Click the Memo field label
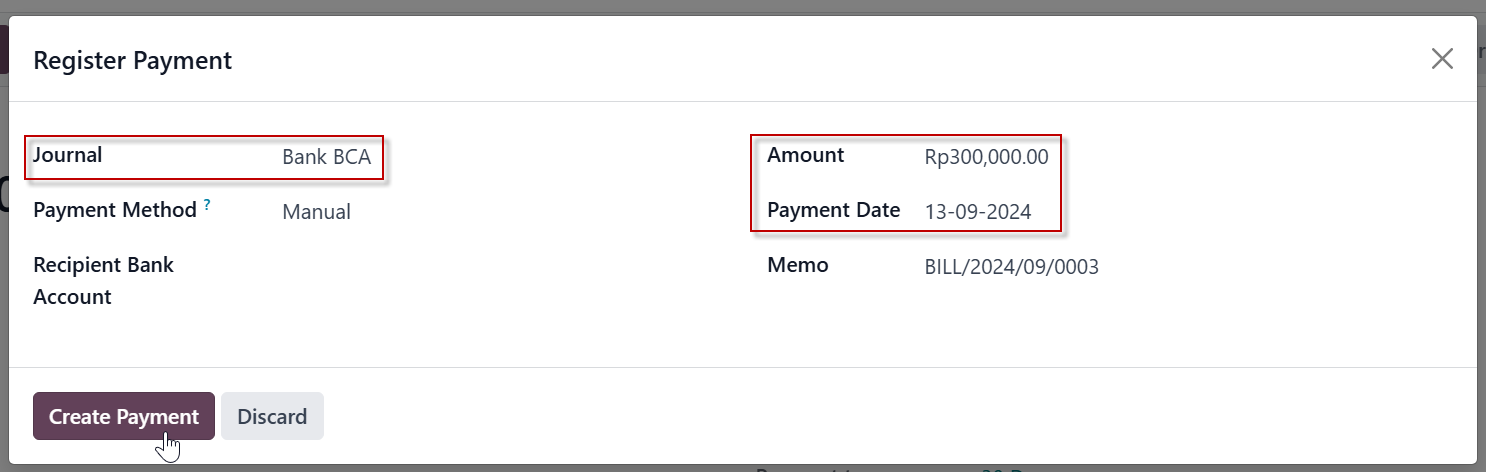This screenshot has width=1486, height=472. (798, 265)
